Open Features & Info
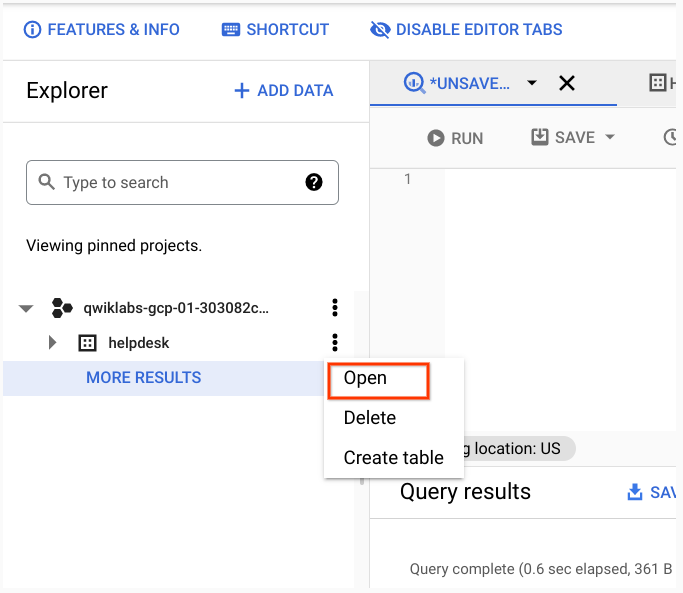This screenshot has height=593, width=683. [x=101, y=30]
